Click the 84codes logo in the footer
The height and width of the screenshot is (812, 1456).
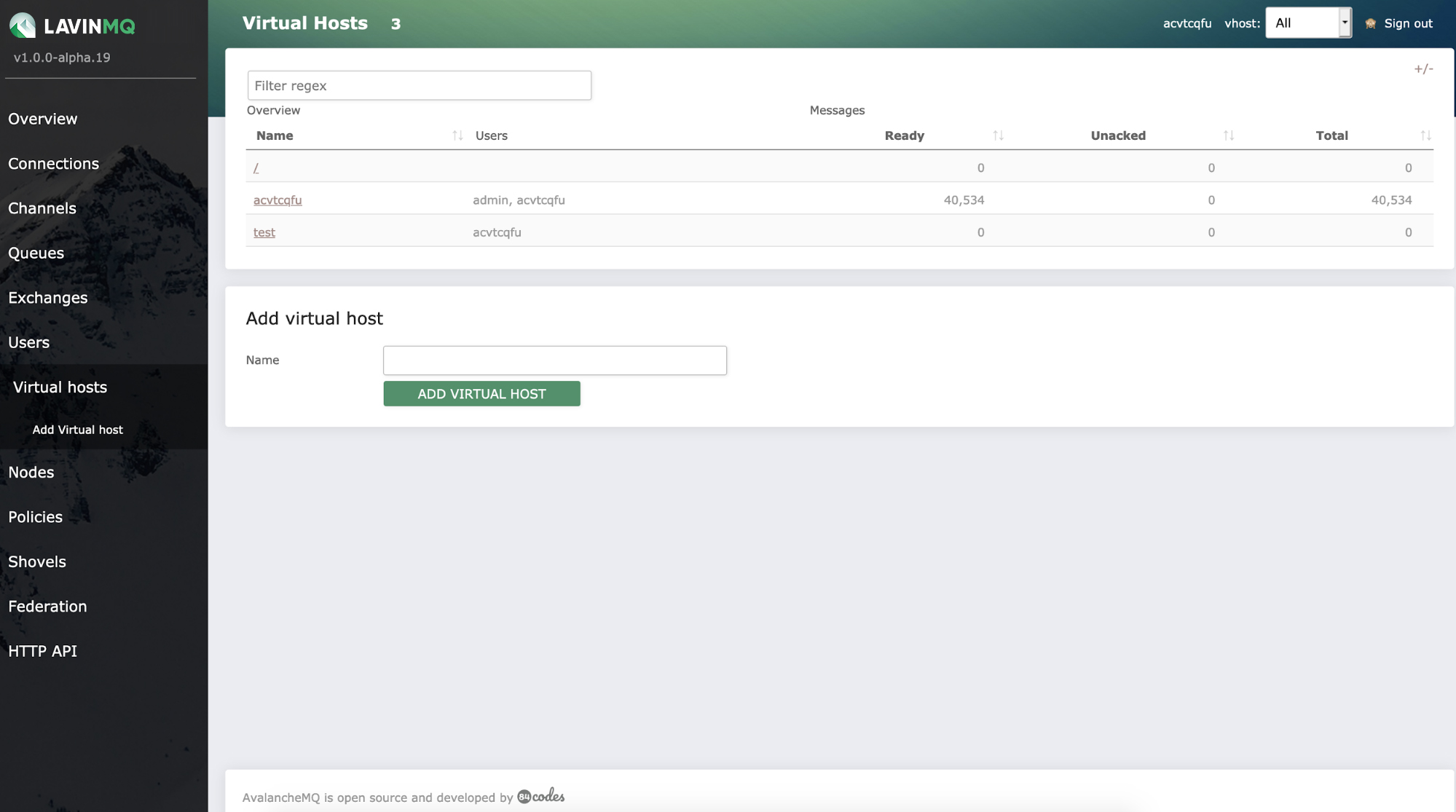pyautogui.click(x=540, y=797)
